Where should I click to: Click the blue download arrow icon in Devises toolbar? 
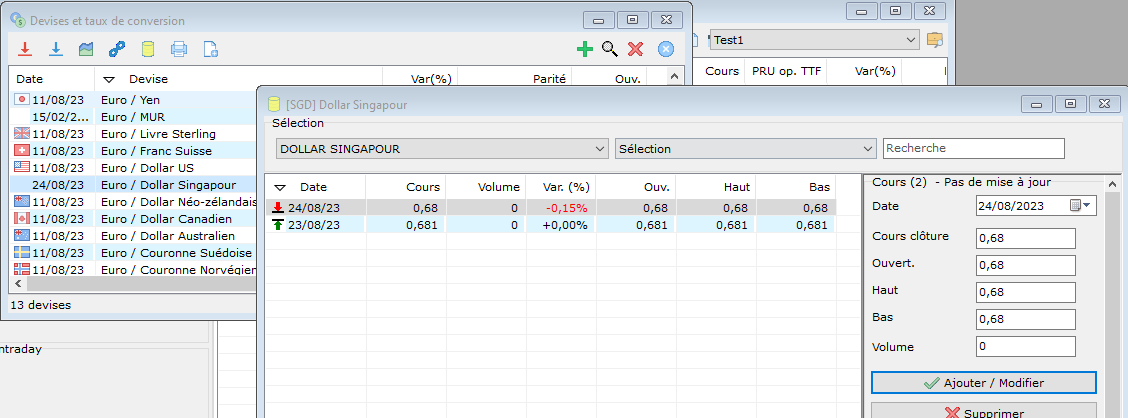pos(56,49)
